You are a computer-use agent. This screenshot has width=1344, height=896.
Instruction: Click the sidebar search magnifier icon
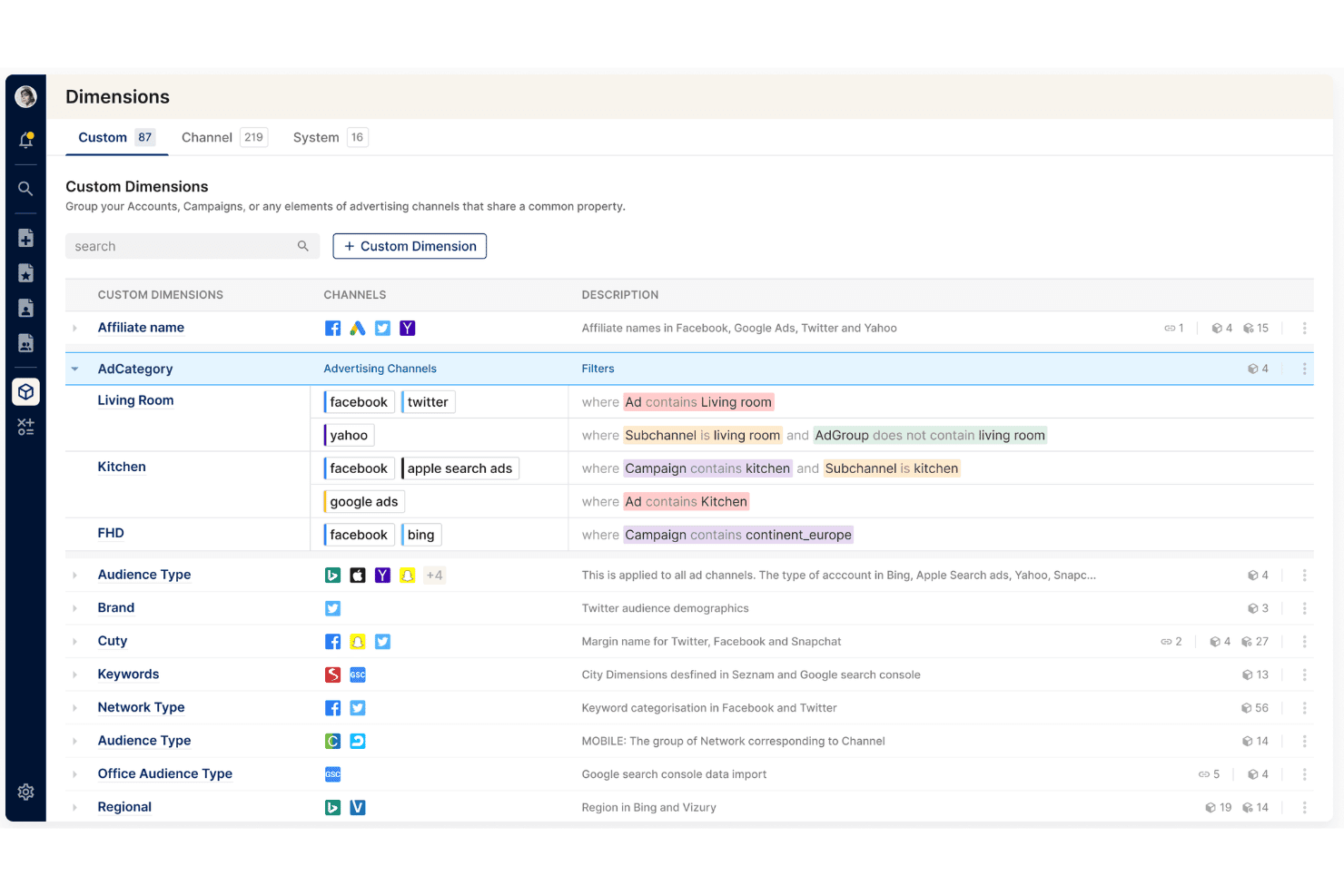click(x=25, y=189)
